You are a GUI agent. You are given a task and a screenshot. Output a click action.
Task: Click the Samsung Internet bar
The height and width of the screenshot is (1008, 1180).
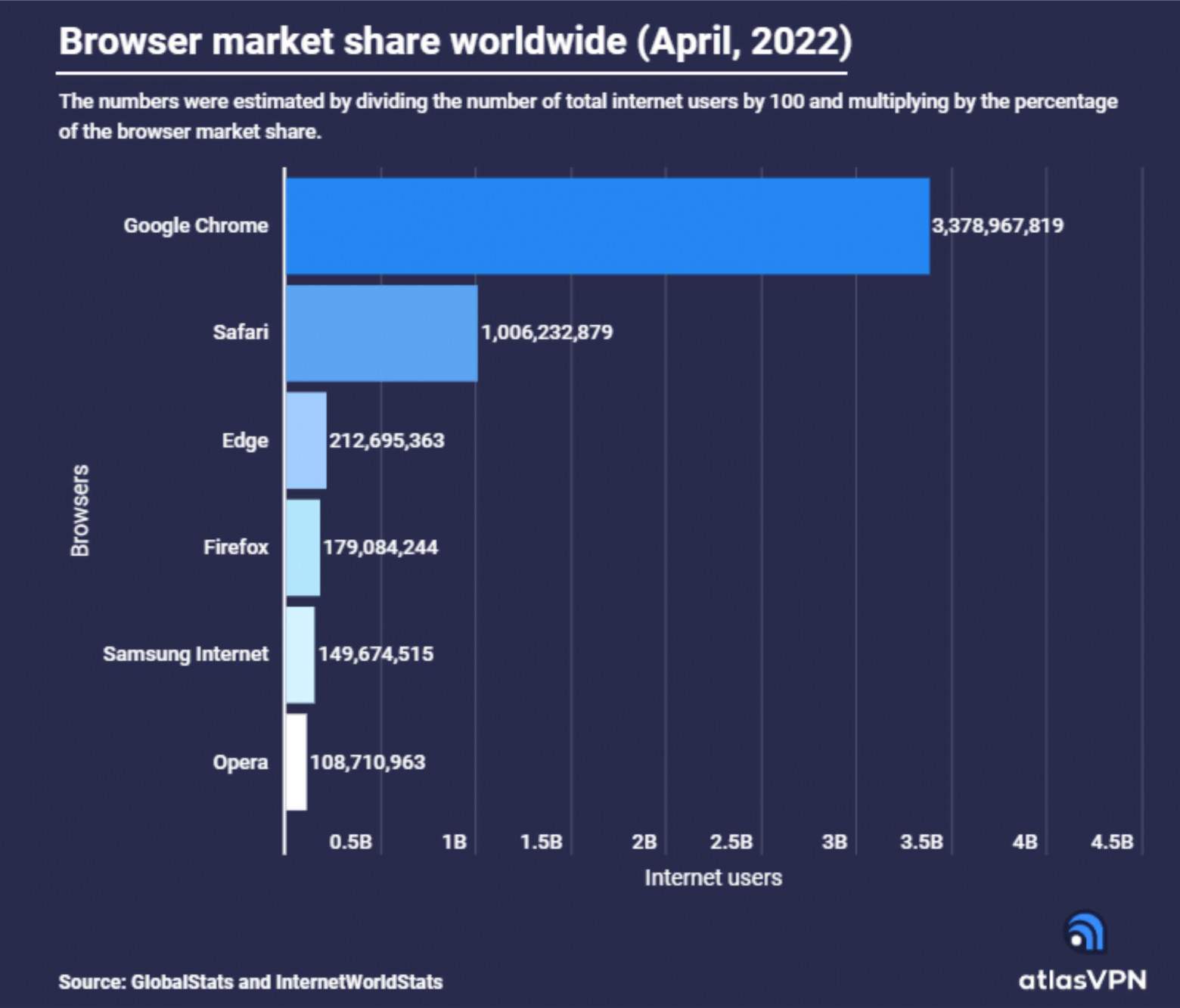click(x=300, y=655)
